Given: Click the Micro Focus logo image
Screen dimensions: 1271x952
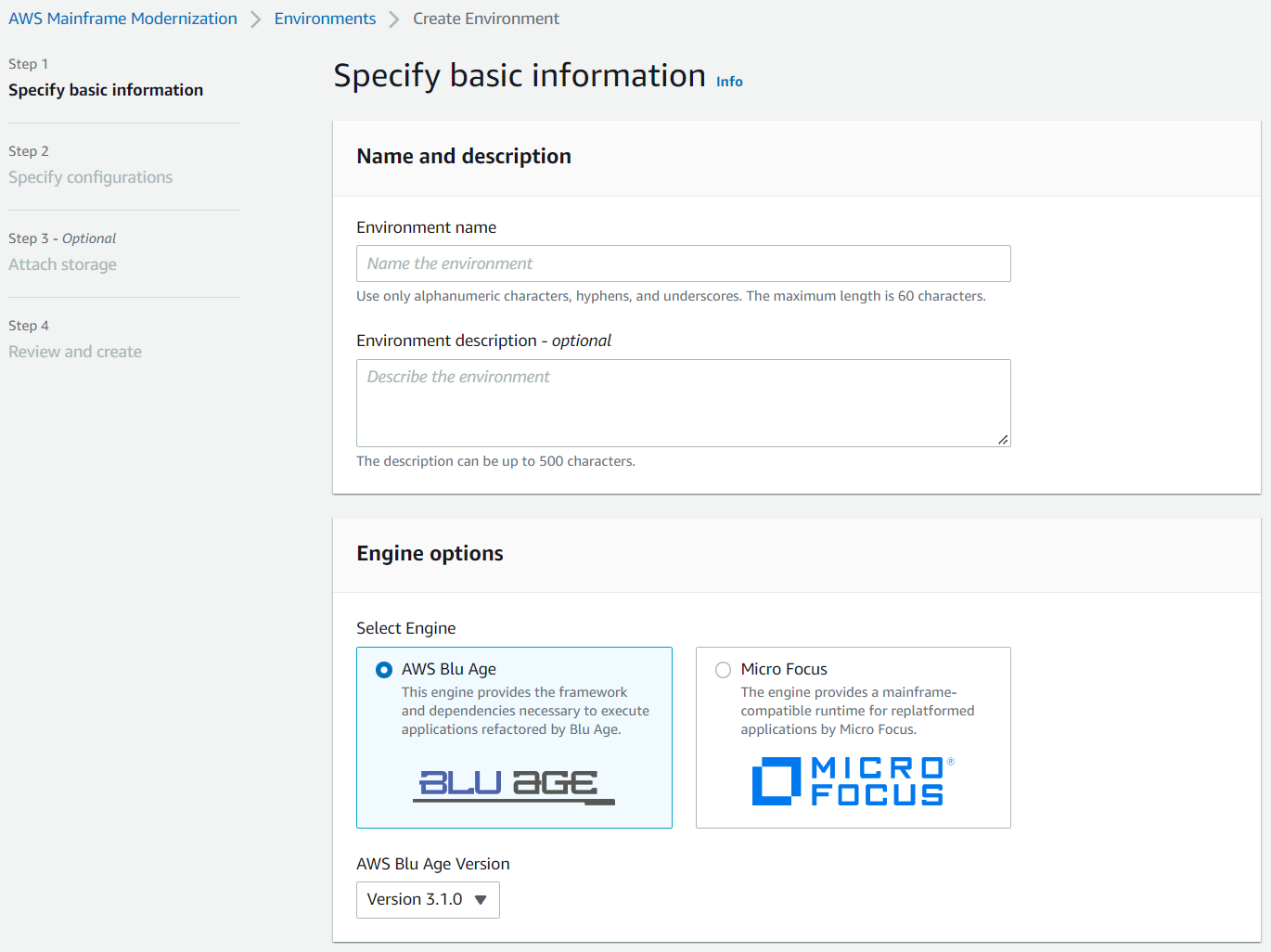Looking at the screenshot, I should point(853,781).
